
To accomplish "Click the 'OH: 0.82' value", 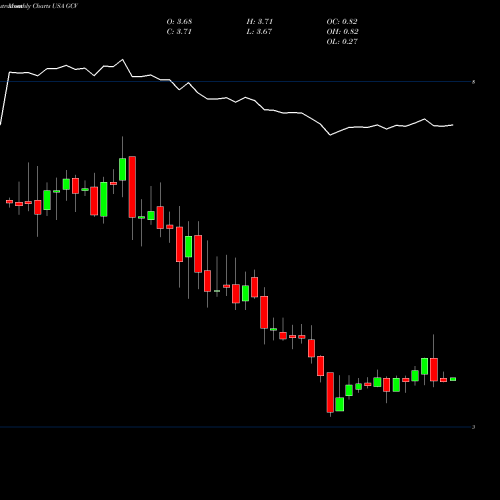I will [x=342, y=32].
